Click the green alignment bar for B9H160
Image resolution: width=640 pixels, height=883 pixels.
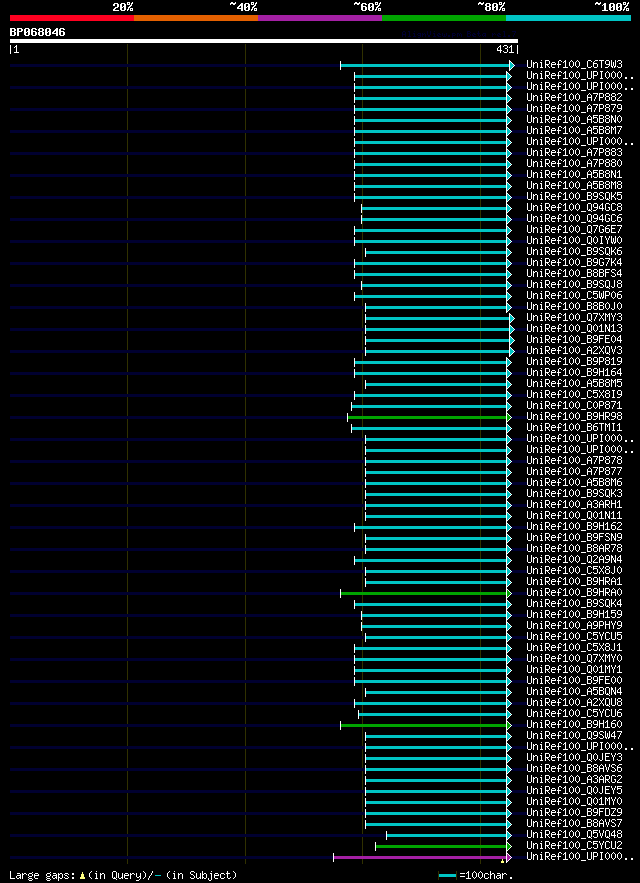point(424,725)
